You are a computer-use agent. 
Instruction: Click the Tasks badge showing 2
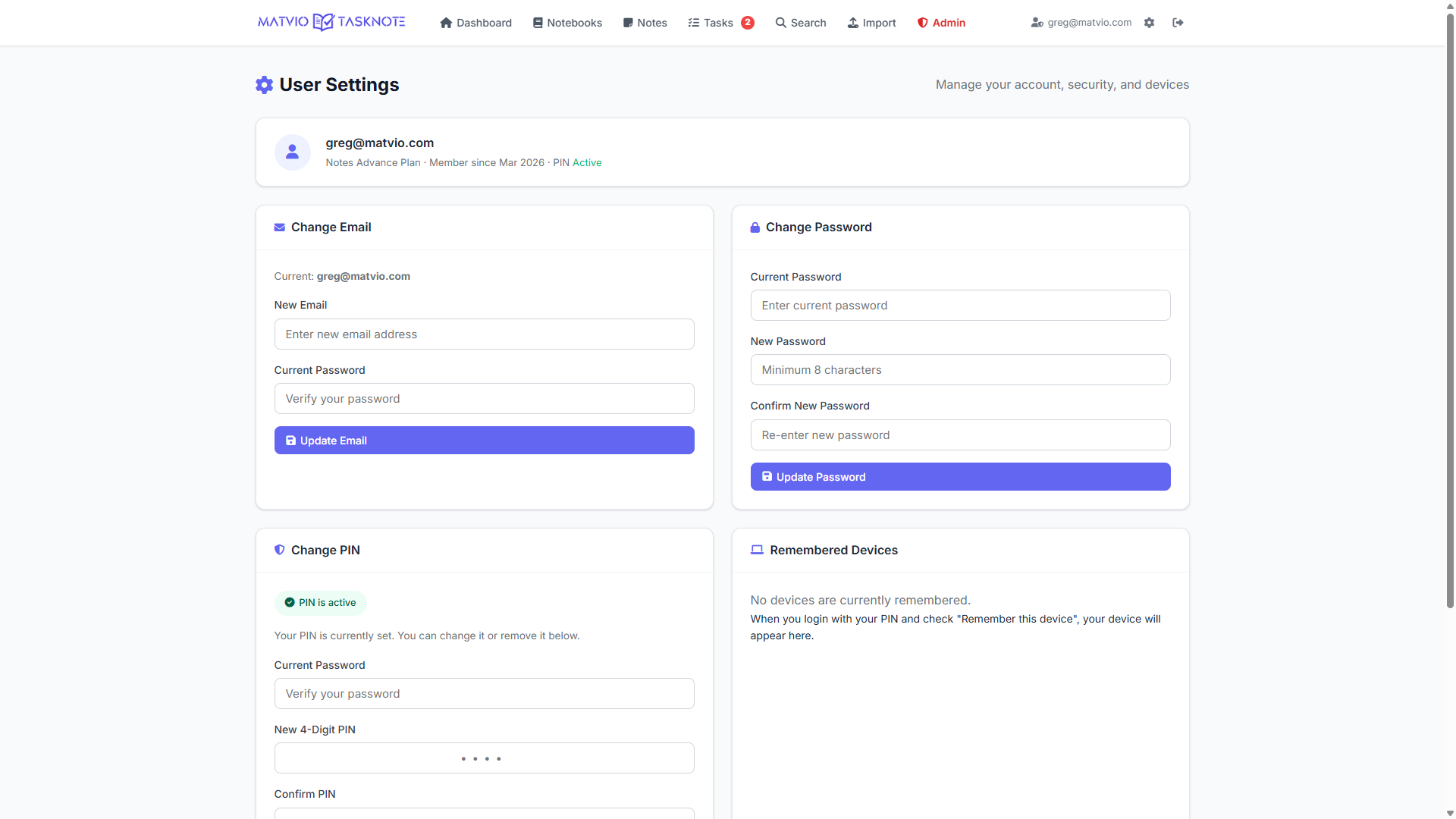747,23
